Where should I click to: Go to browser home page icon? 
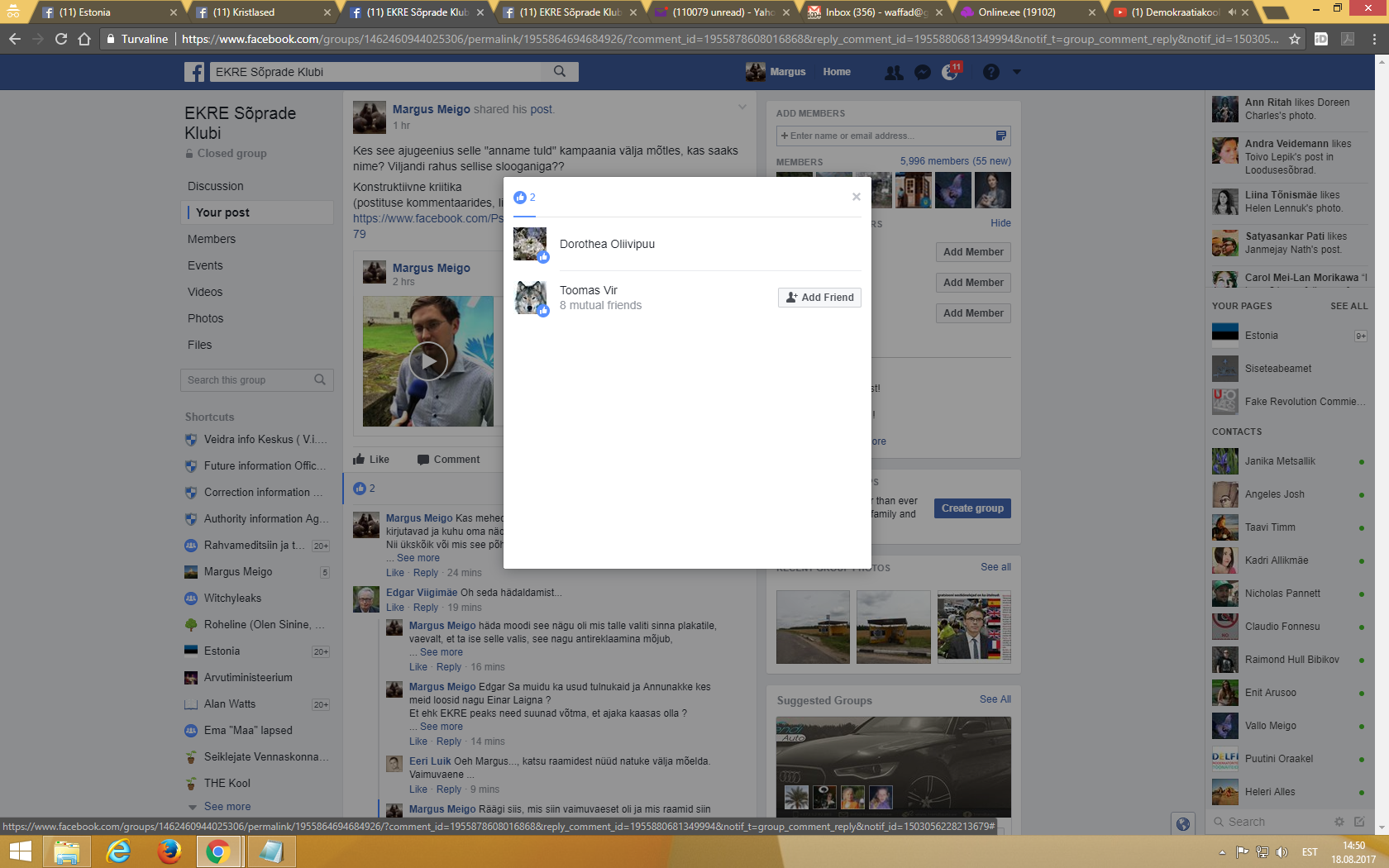pos(84,39)
